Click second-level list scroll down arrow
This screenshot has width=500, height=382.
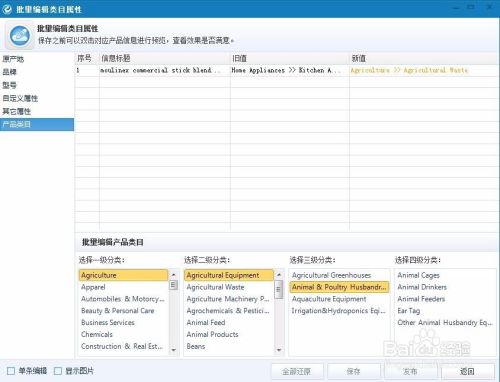click(279, 350)
